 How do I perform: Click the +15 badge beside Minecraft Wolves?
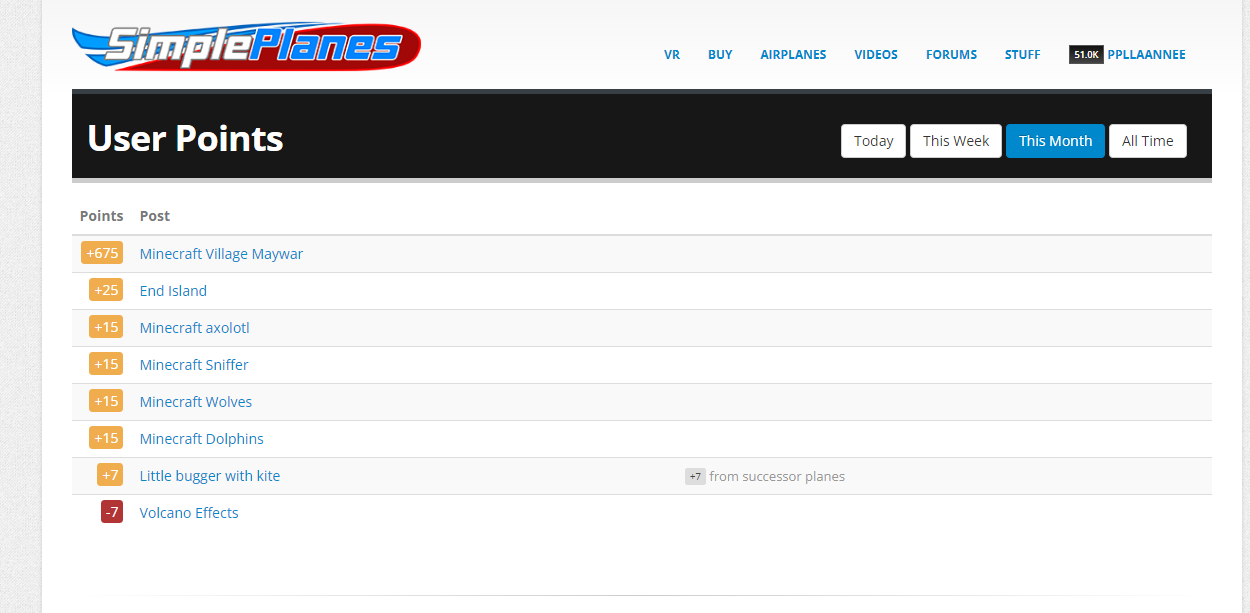tap(106, 402)
